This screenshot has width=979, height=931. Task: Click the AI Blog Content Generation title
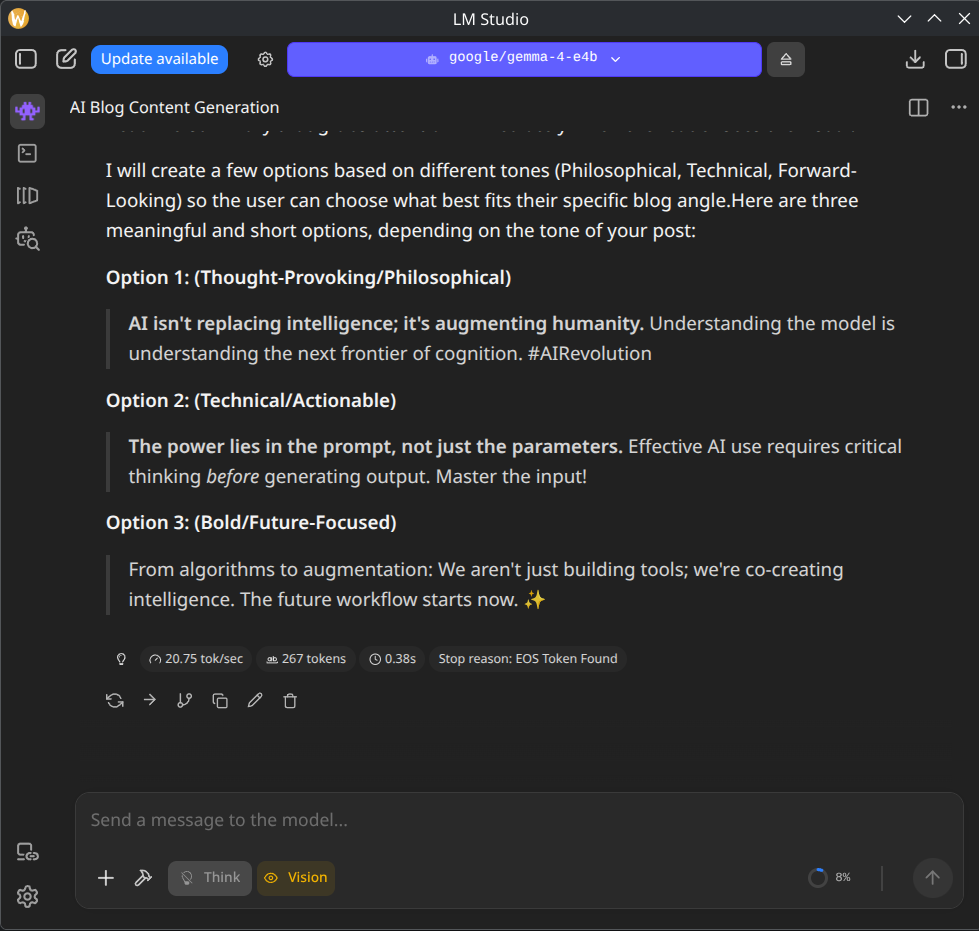(174, 107)
